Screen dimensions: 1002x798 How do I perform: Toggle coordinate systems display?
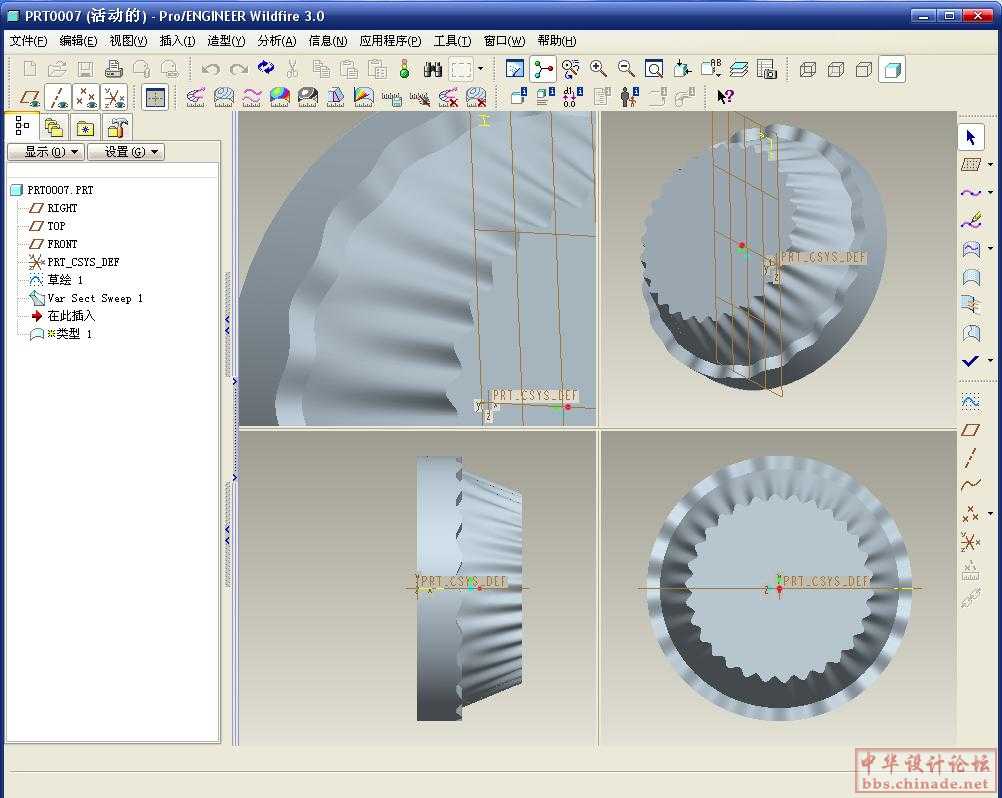click(114, 98)
